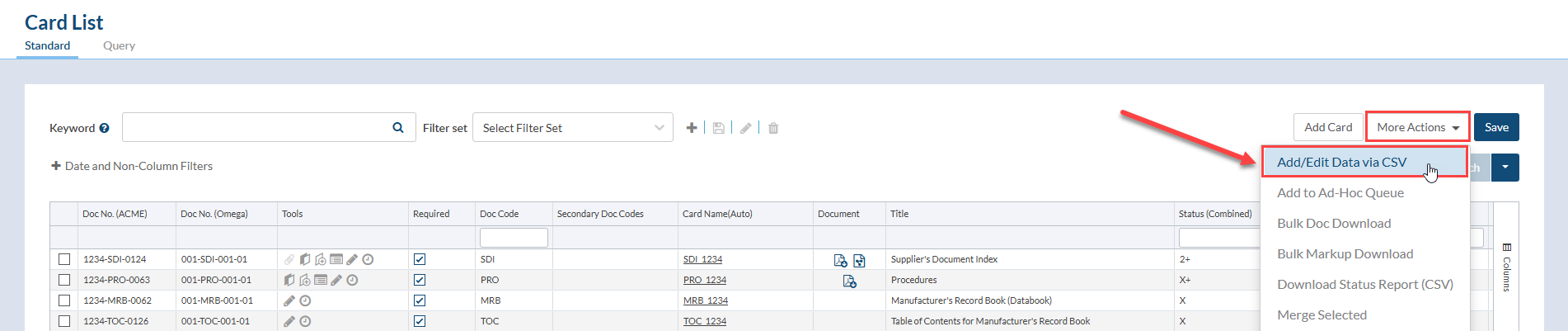1568x331 pixels.
Task: Click the pencil edit icon in the 1234-MRB-0062 row
Action: [x=289, y=300]
